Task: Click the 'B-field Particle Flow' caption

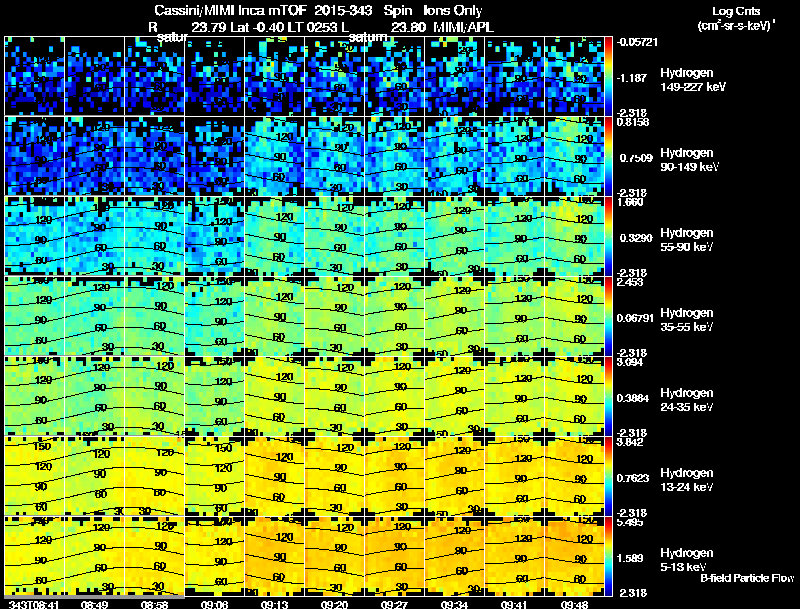Action: [x=747, y=578]
